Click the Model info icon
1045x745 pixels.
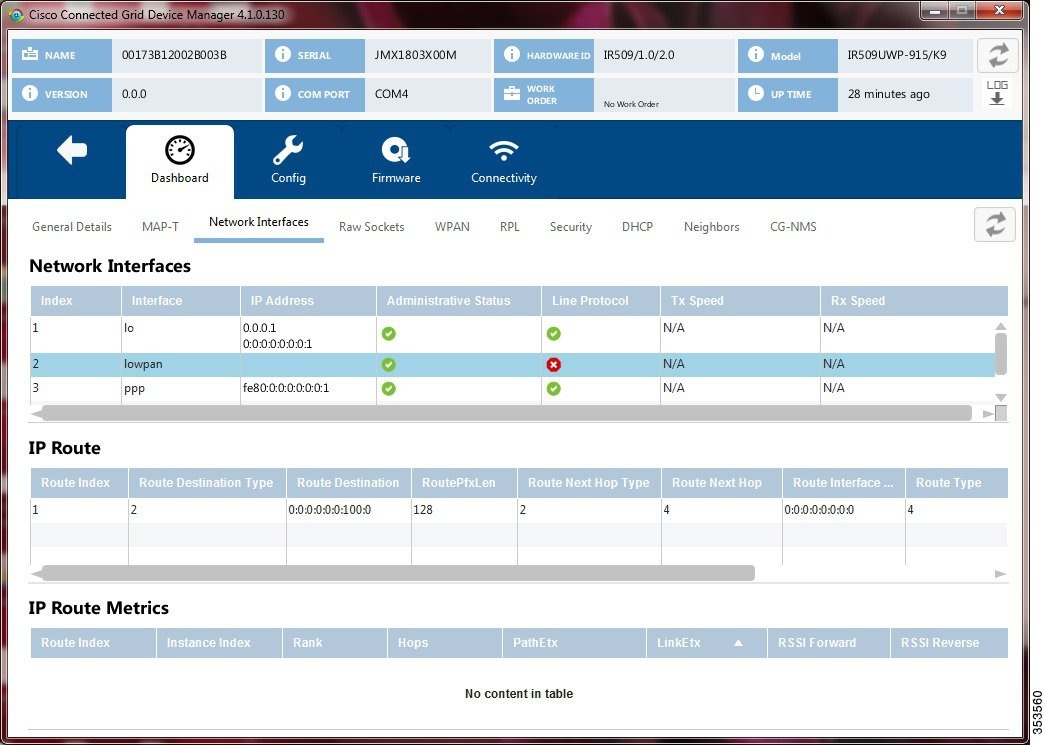point(756,55)
